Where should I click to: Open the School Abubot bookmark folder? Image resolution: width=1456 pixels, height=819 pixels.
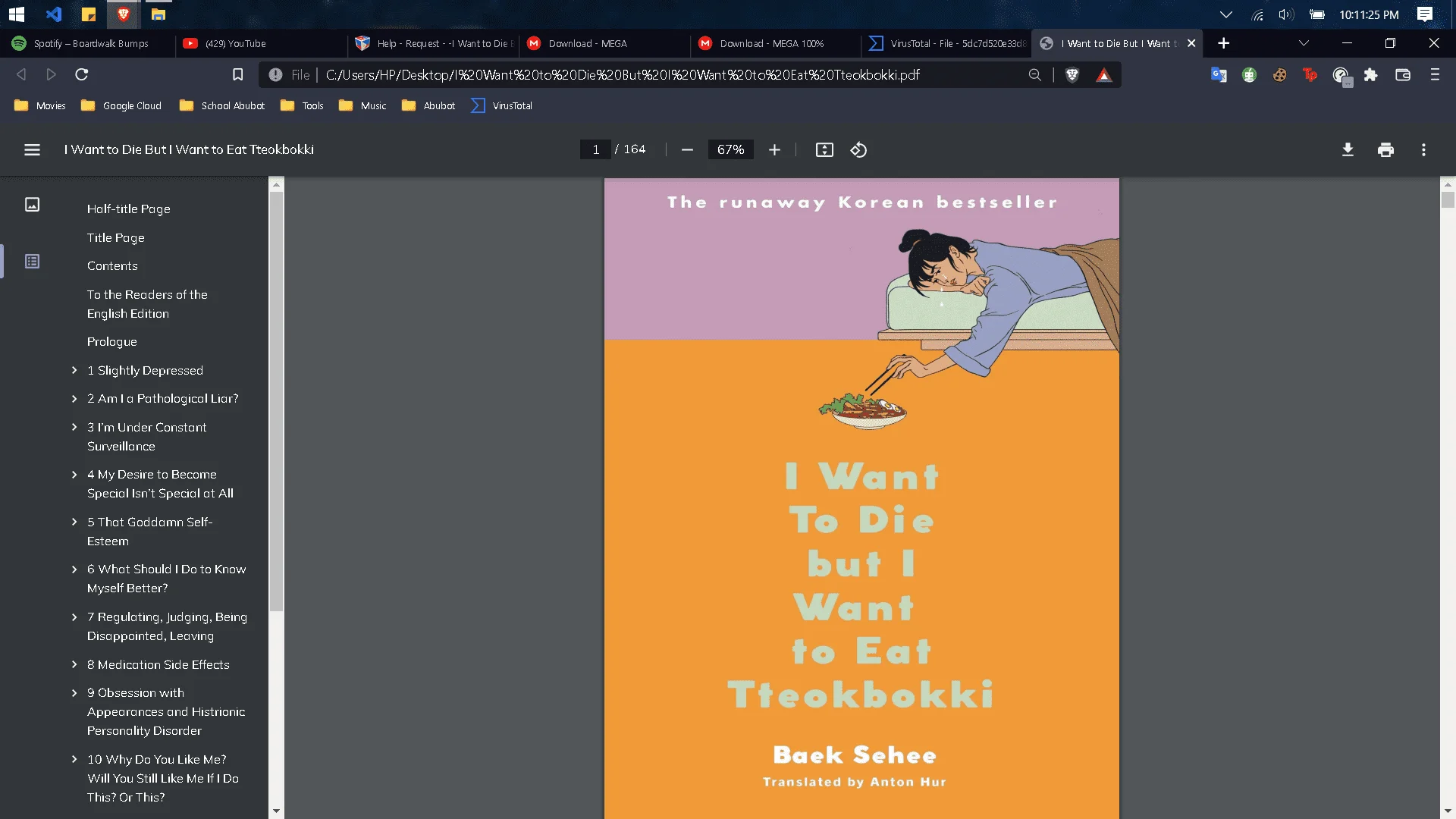pyautogui.click(x=222, y=105)
